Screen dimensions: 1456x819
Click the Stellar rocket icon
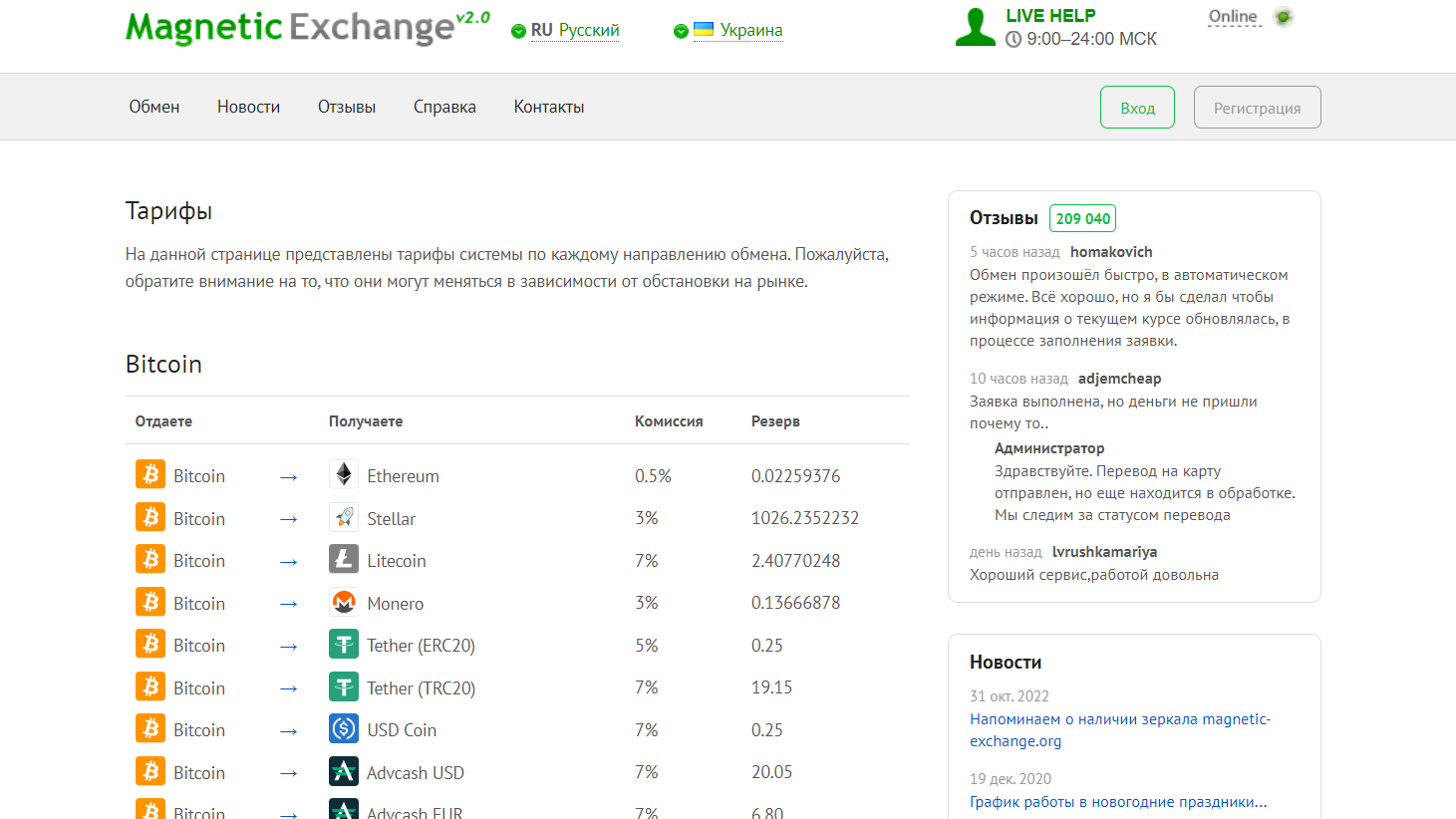pyautogui.click(x=344, y=517)
